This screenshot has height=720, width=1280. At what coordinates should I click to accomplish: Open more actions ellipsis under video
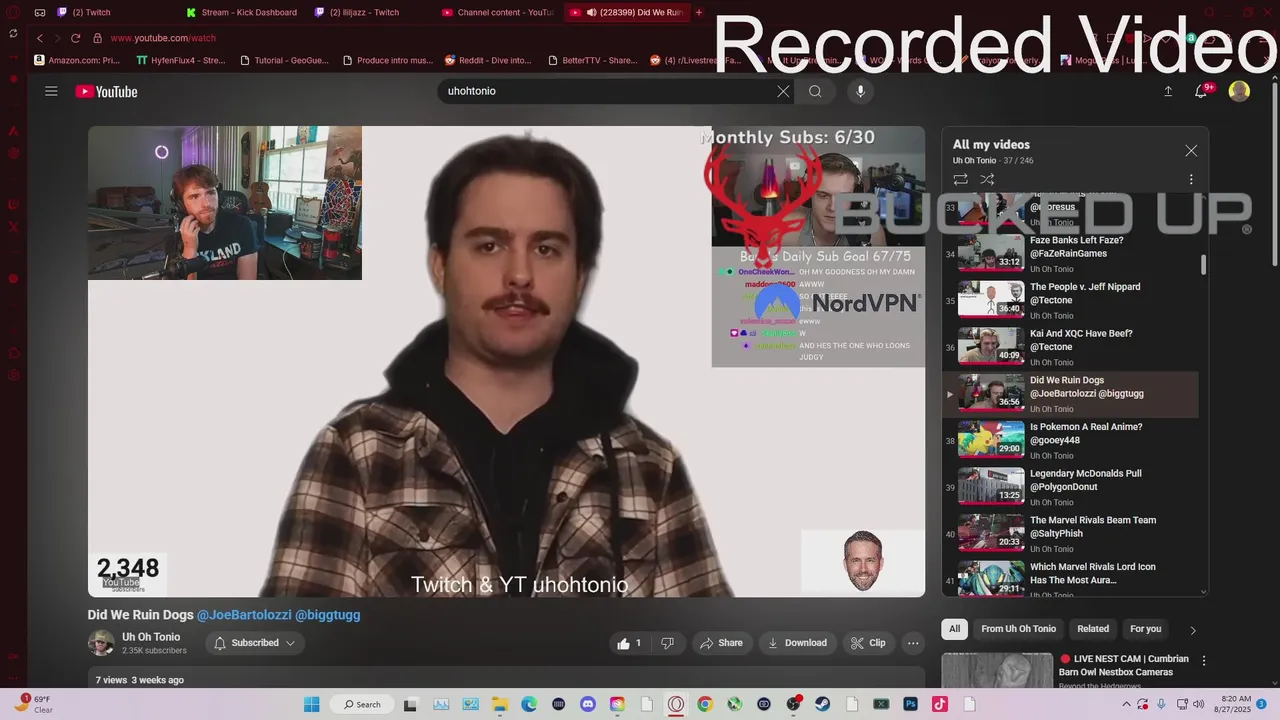(x=913, y=643)
